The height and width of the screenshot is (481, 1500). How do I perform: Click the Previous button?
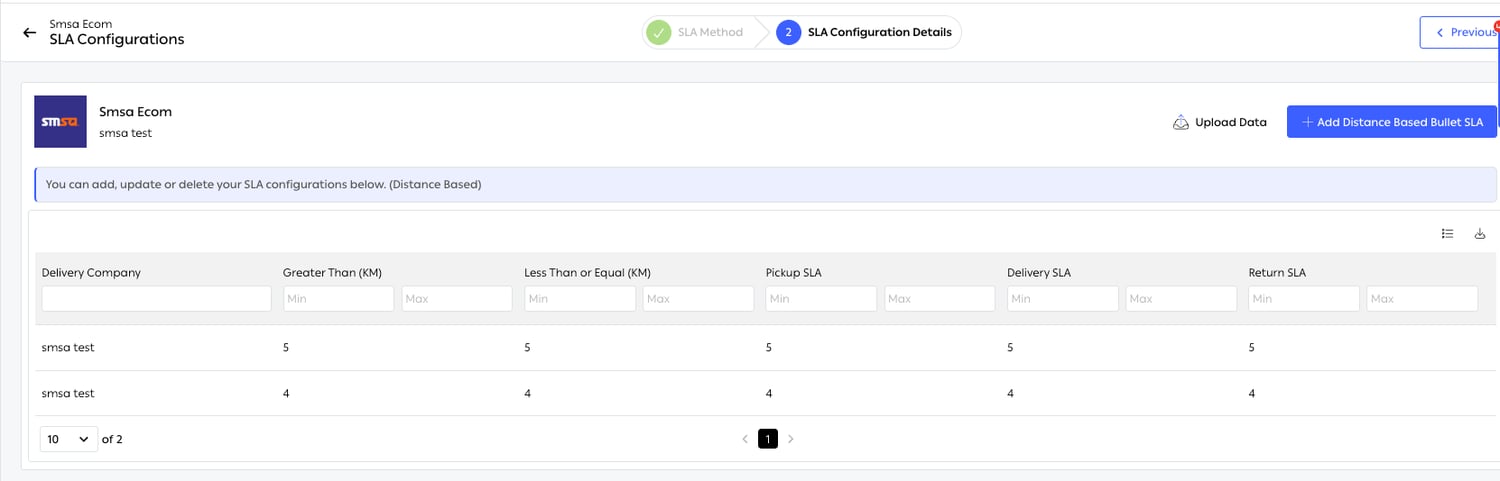[1459, 32]
